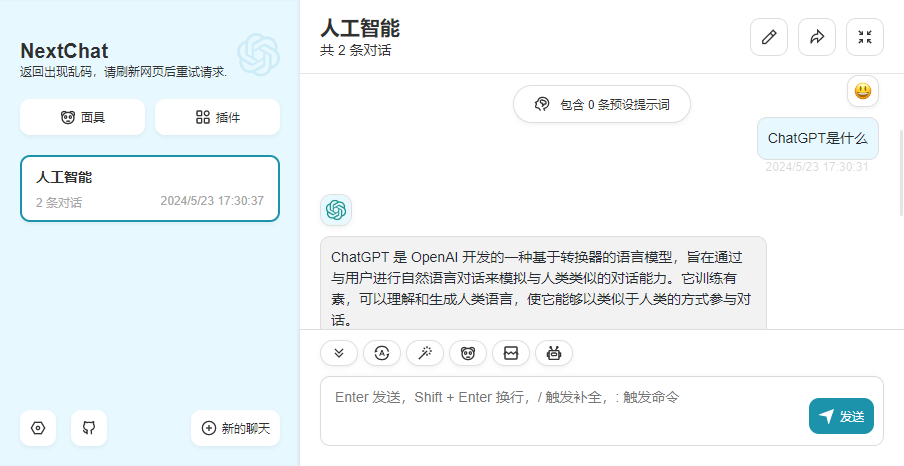Expand the 包含 0 条预设提示词 prompt pill
The width and height of the screenshot is (904, 466).
(x=602, y=104)
